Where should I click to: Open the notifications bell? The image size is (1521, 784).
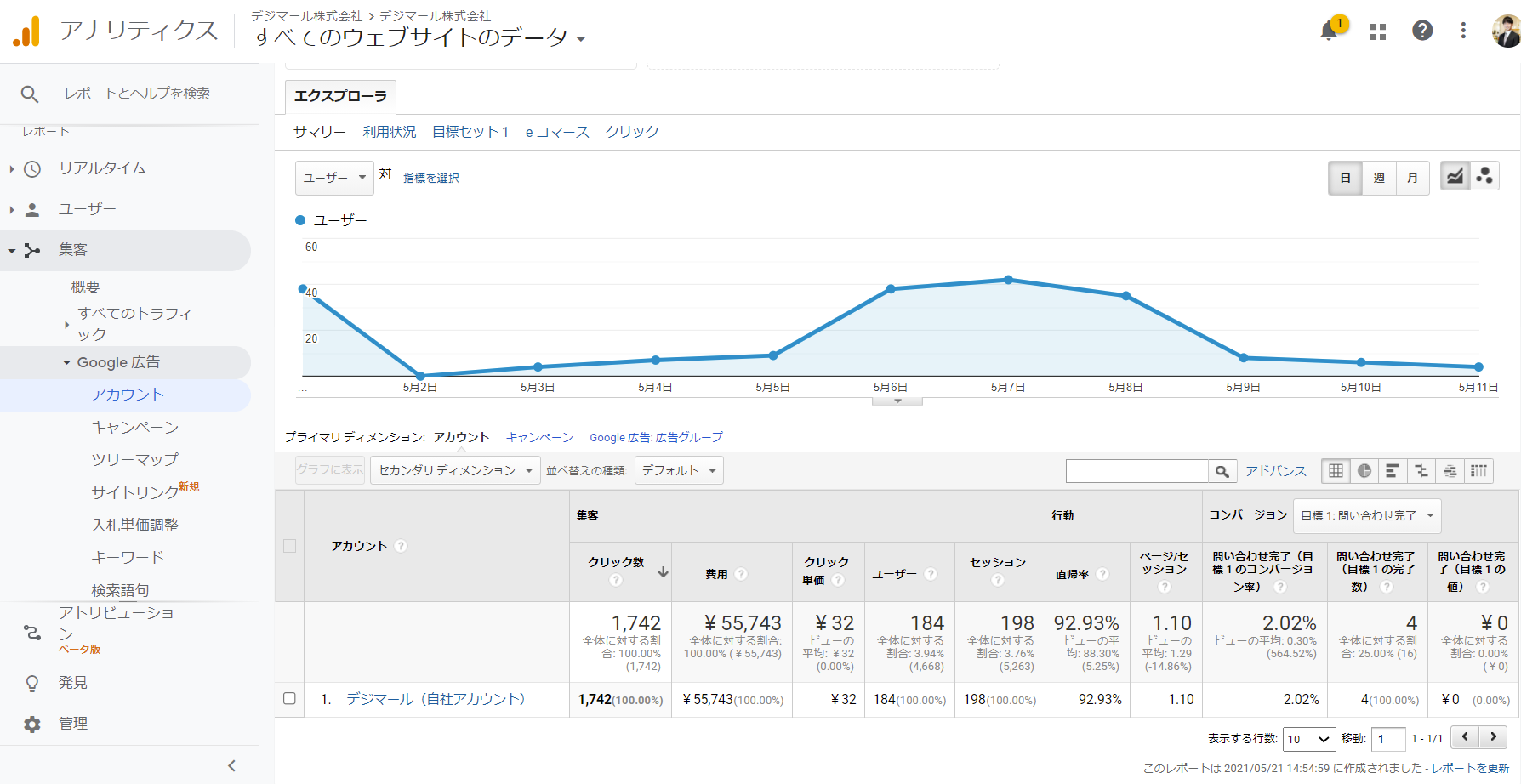click(1329, 31)
